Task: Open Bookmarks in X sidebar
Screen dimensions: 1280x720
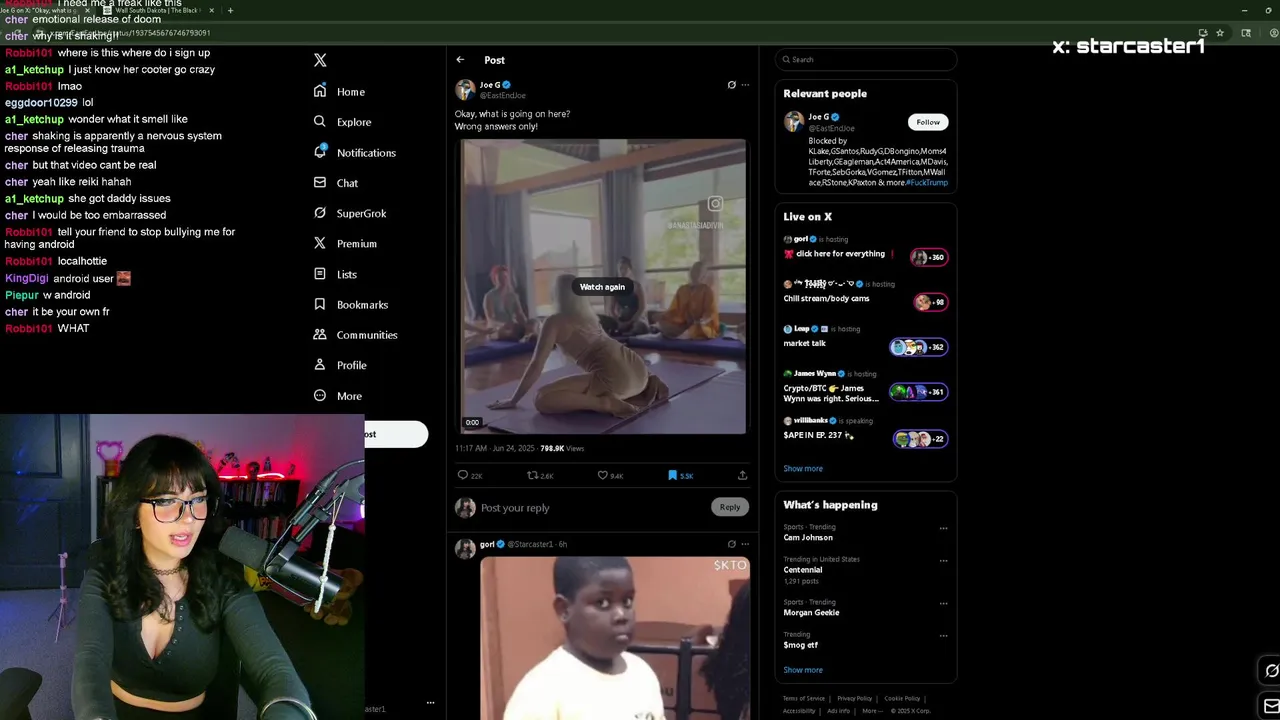Action: [x=350, y=304]
